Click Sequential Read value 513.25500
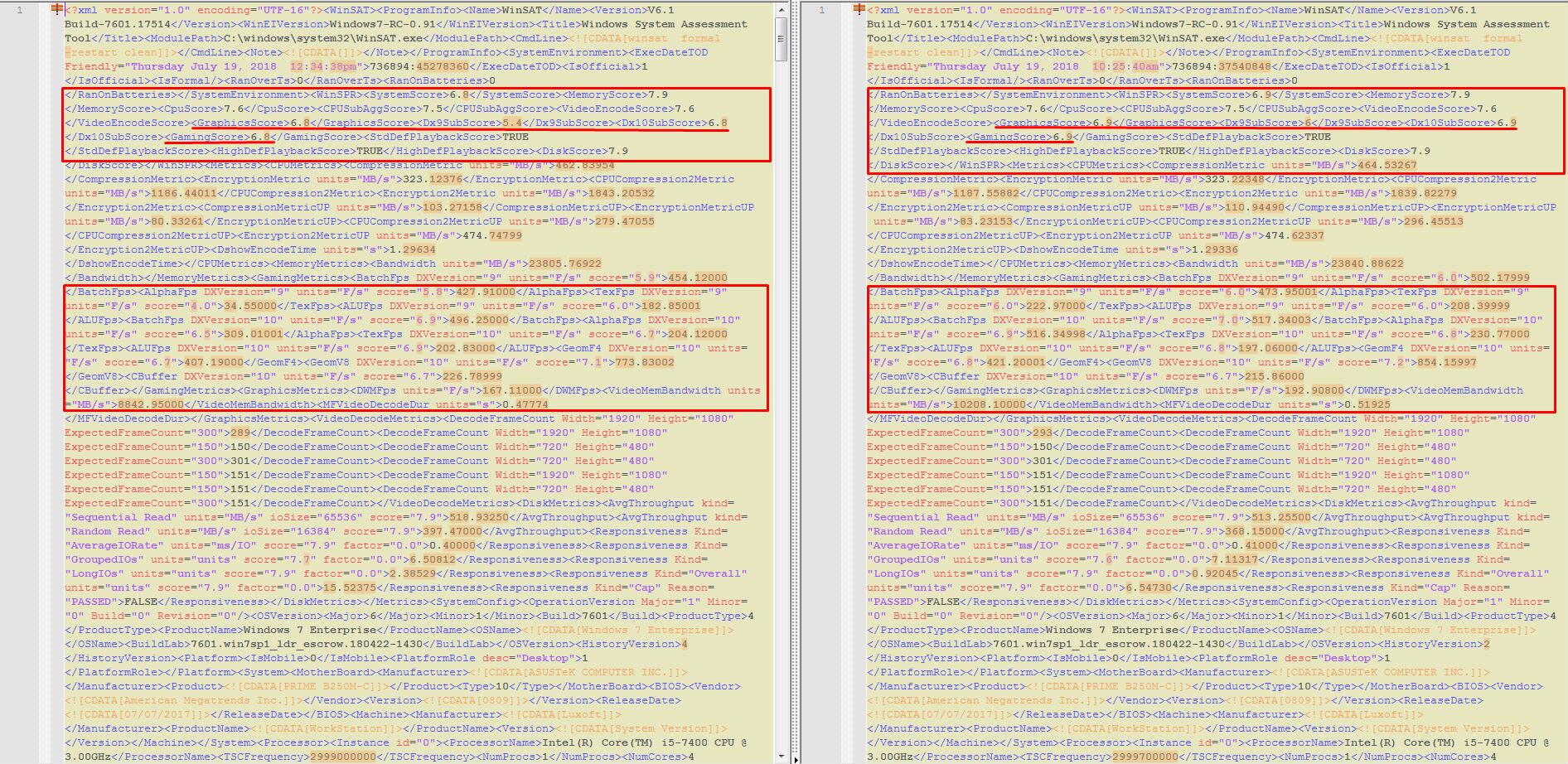 [x=1281, y=517]
